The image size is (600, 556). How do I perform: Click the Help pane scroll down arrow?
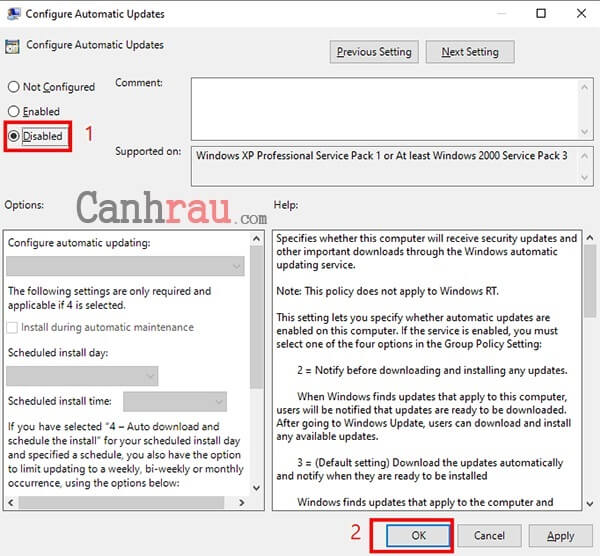pos(590,504)
